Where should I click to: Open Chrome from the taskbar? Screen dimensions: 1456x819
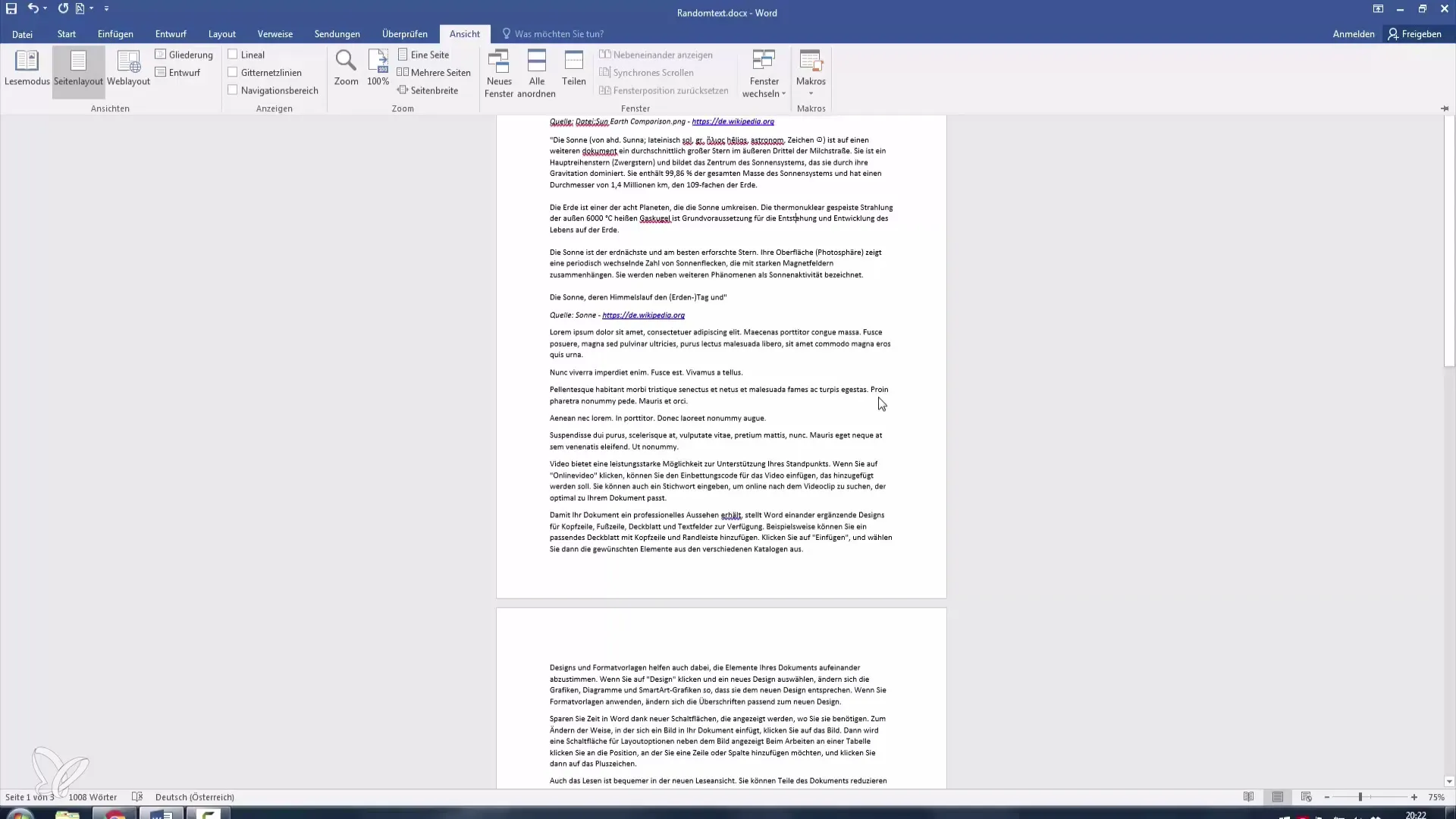point(115,814)
